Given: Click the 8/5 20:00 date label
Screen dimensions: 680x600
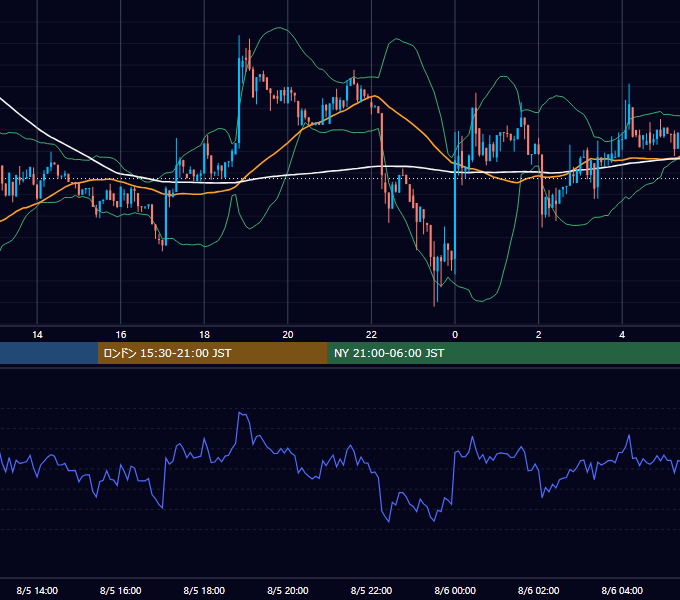Looking at the screenshot, I should (288, 590).
